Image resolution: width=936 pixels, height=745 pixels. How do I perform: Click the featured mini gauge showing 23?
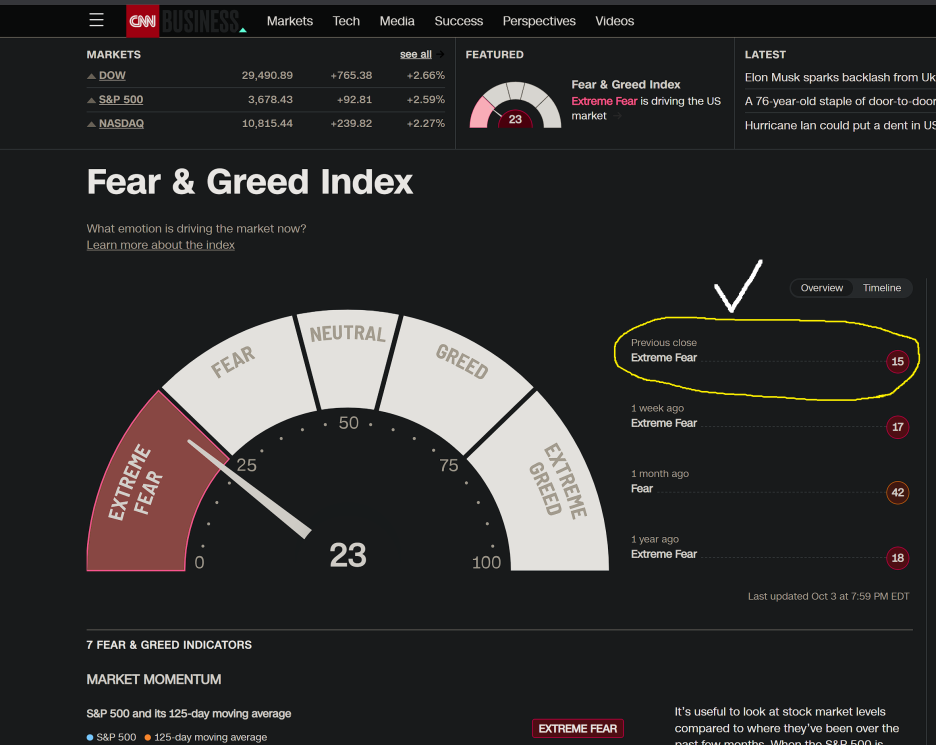pos(515,105)
